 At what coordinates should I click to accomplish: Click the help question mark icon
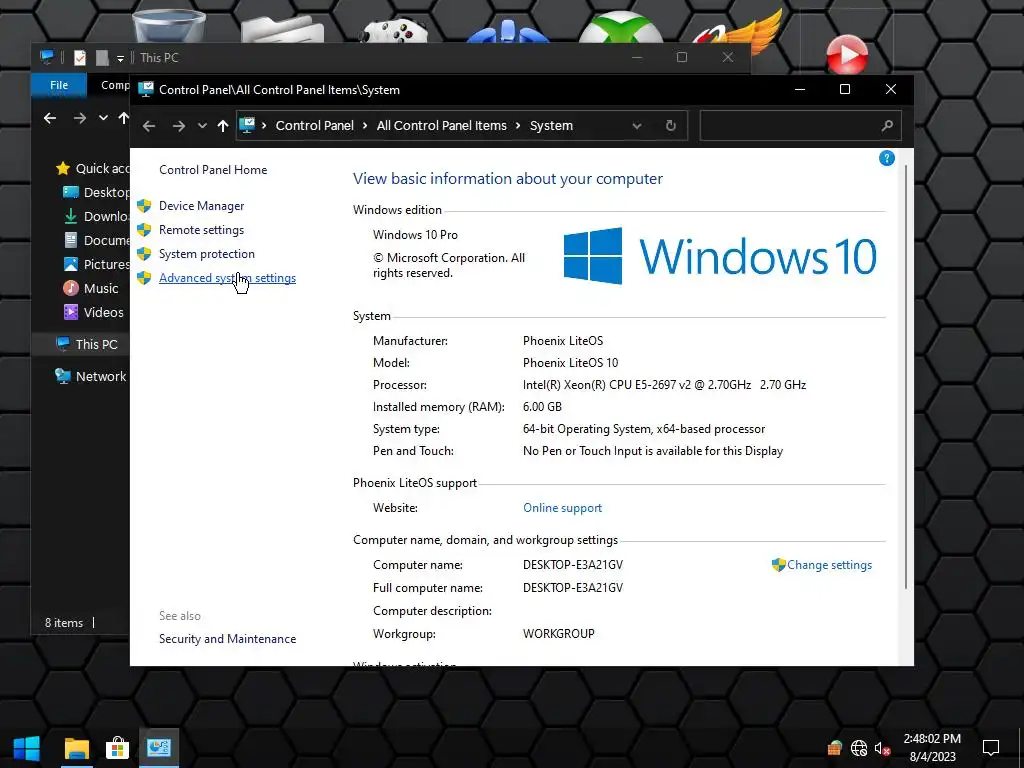886,158
